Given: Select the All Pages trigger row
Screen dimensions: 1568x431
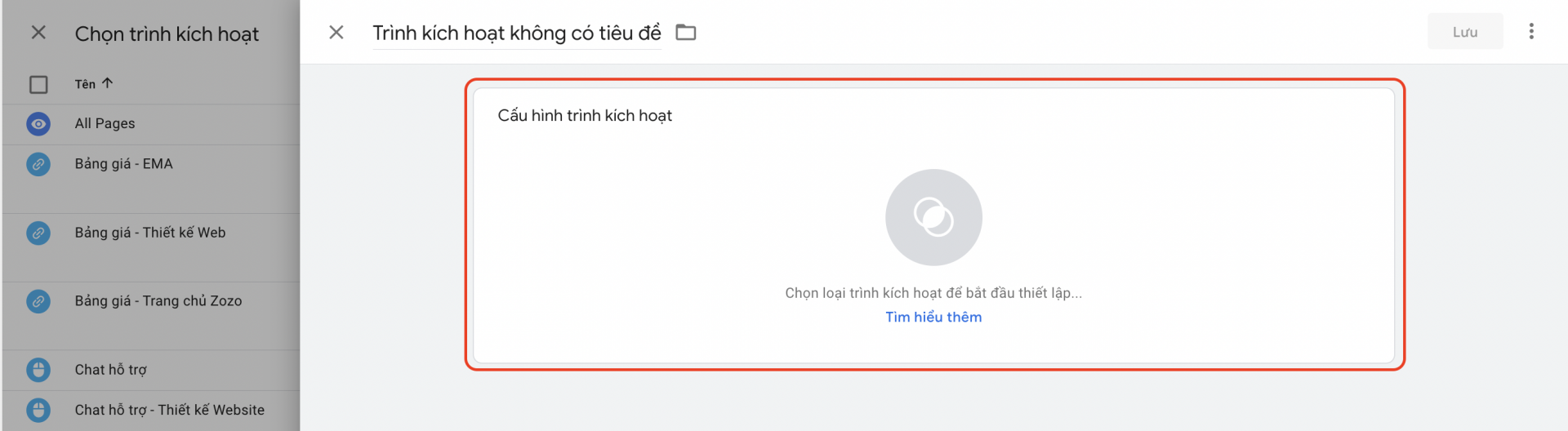Looking at the screenshot, I should point(151,124).
